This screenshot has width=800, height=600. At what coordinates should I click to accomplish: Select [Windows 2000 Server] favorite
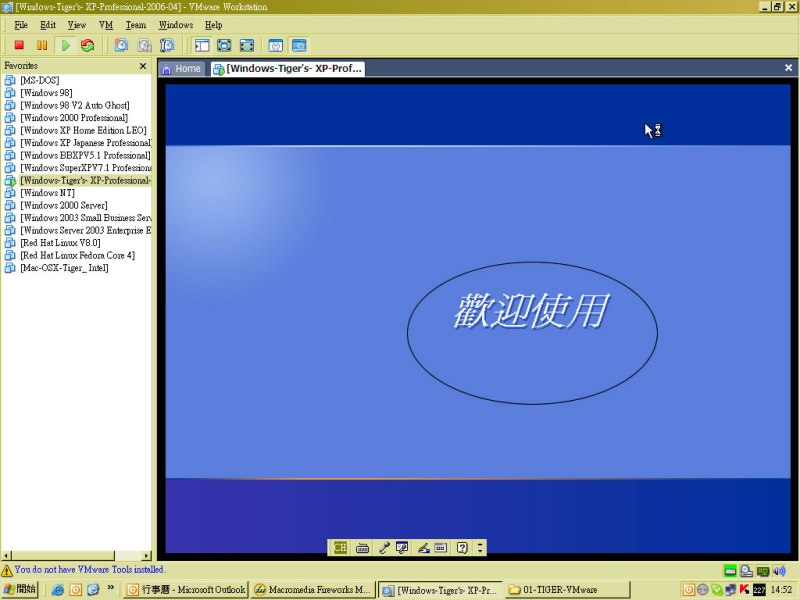point(64,205)
